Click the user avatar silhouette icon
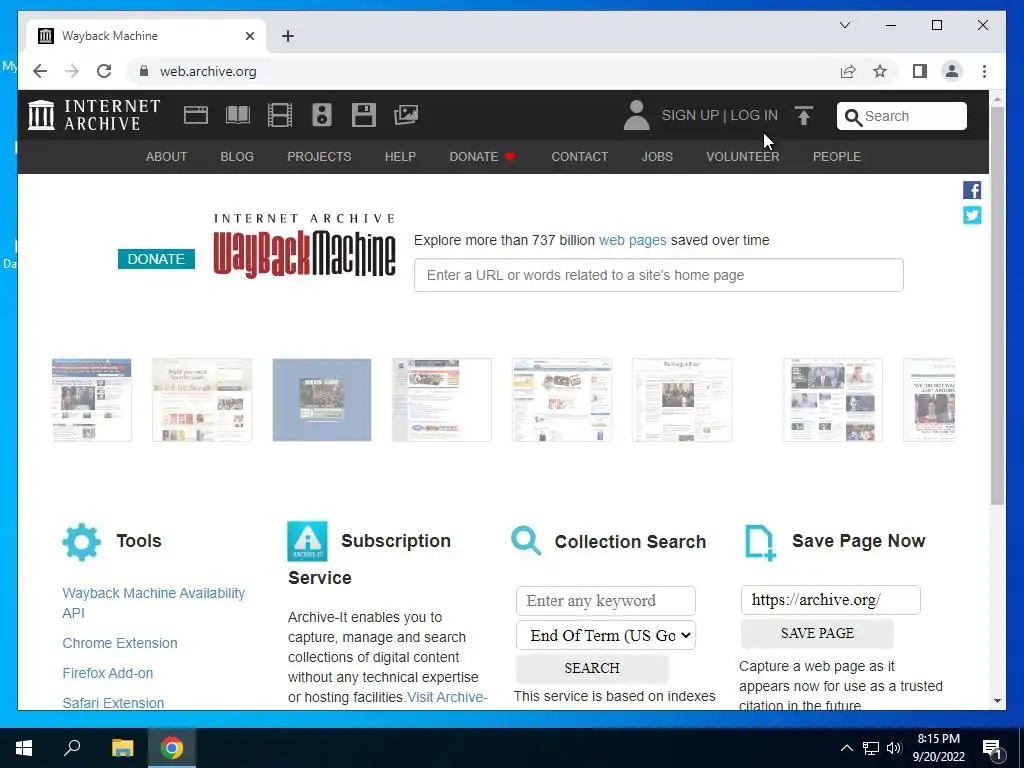 tap(636, 115)
